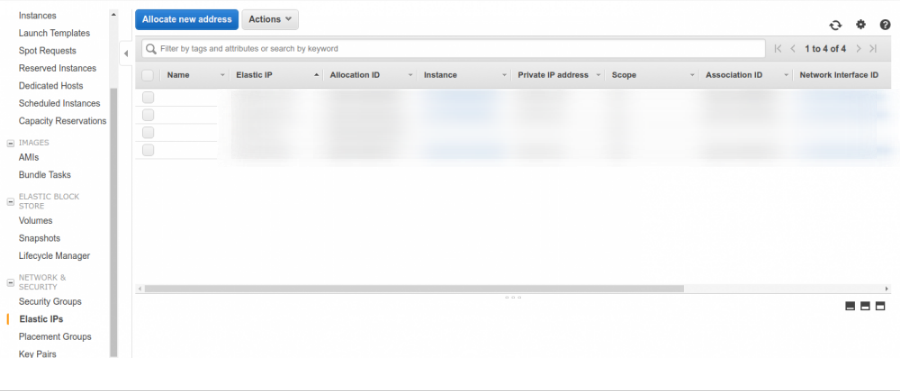Go to previous page of results

tap(793, 49)
